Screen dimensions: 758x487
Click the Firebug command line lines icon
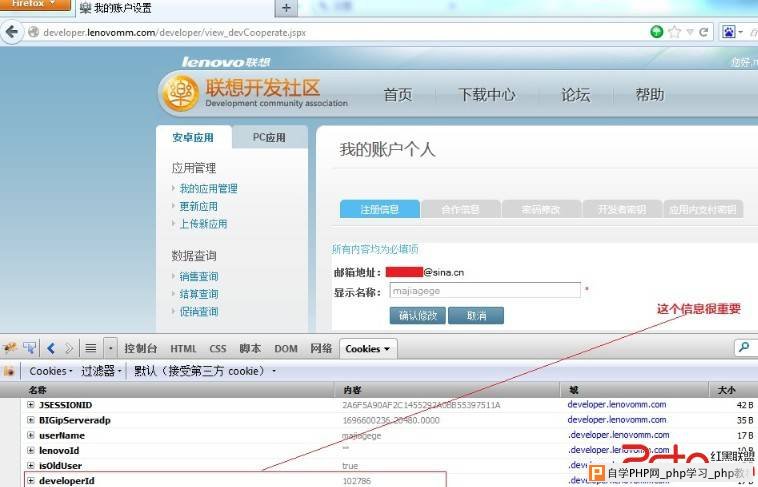click(x=90, y=348)
